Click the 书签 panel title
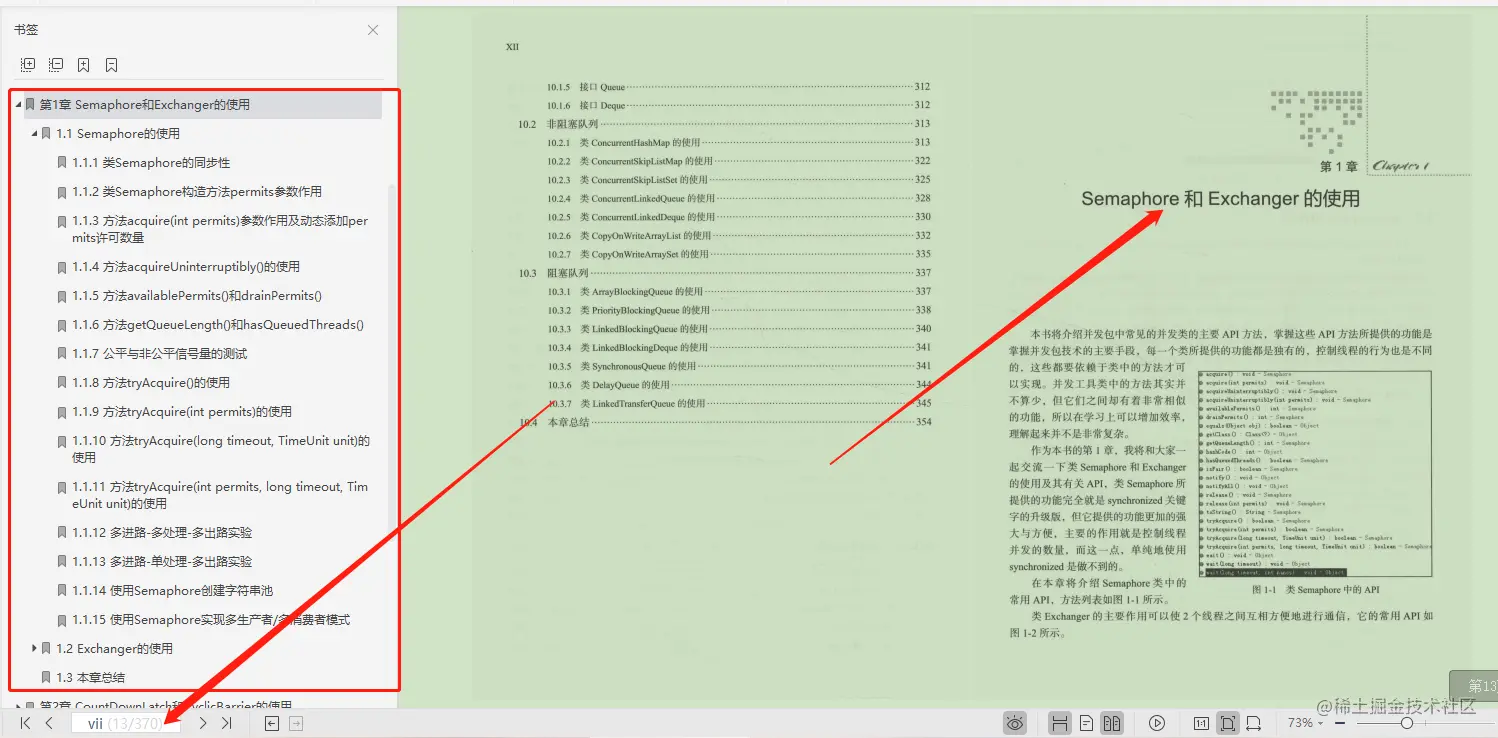This screenshot has width=1498, height=738. (x=26, y=30)
